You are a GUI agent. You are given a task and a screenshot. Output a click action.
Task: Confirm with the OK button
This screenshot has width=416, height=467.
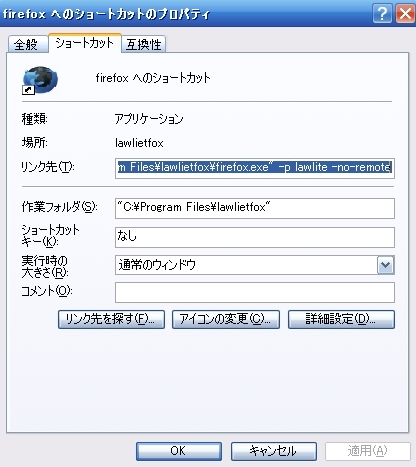pyautogui.click(x=179, y=451)
